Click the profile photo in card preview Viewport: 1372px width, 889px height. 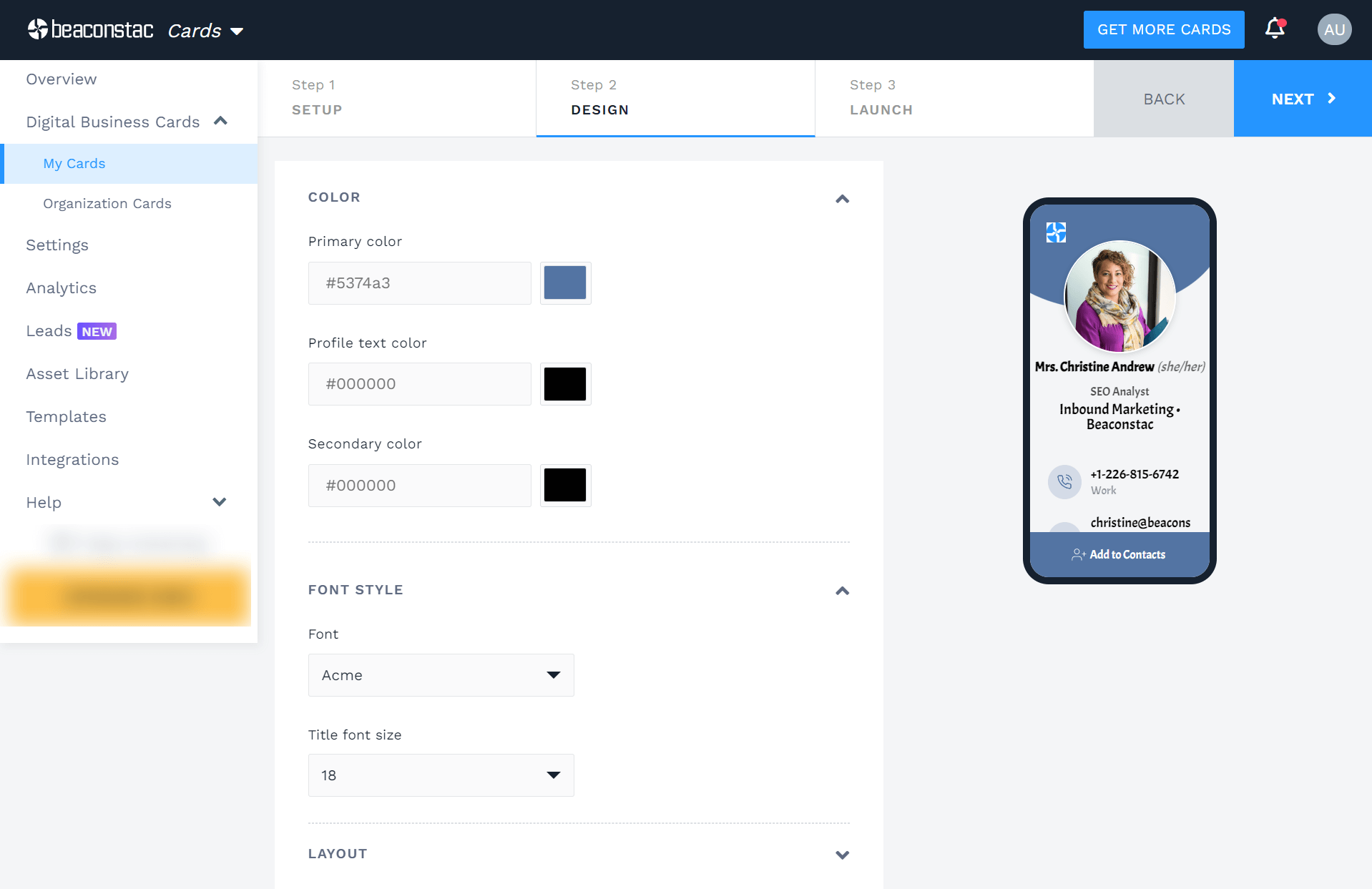(1119, 296)
